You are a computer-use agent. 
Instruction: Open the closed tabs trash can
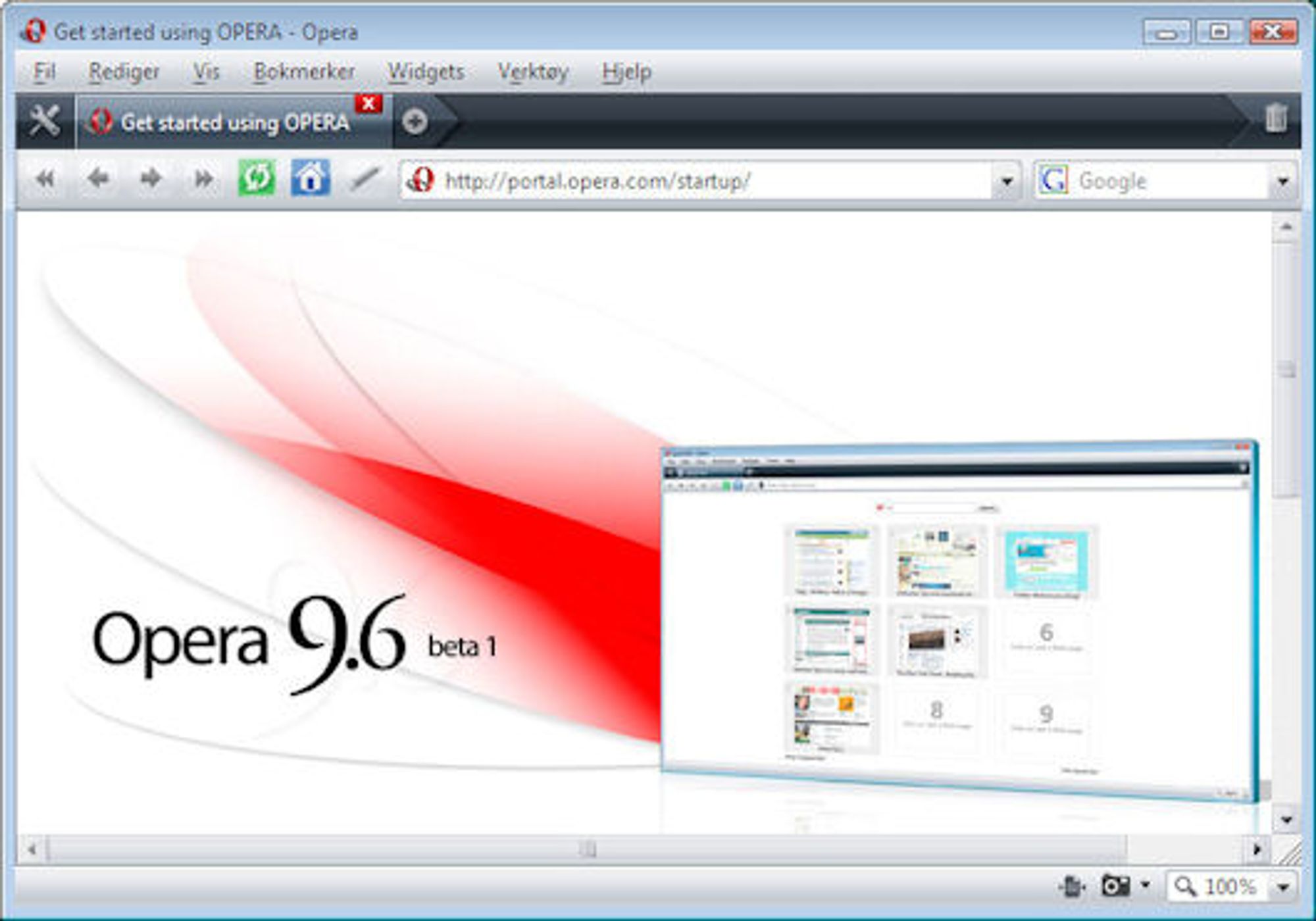click(1275, 120)
